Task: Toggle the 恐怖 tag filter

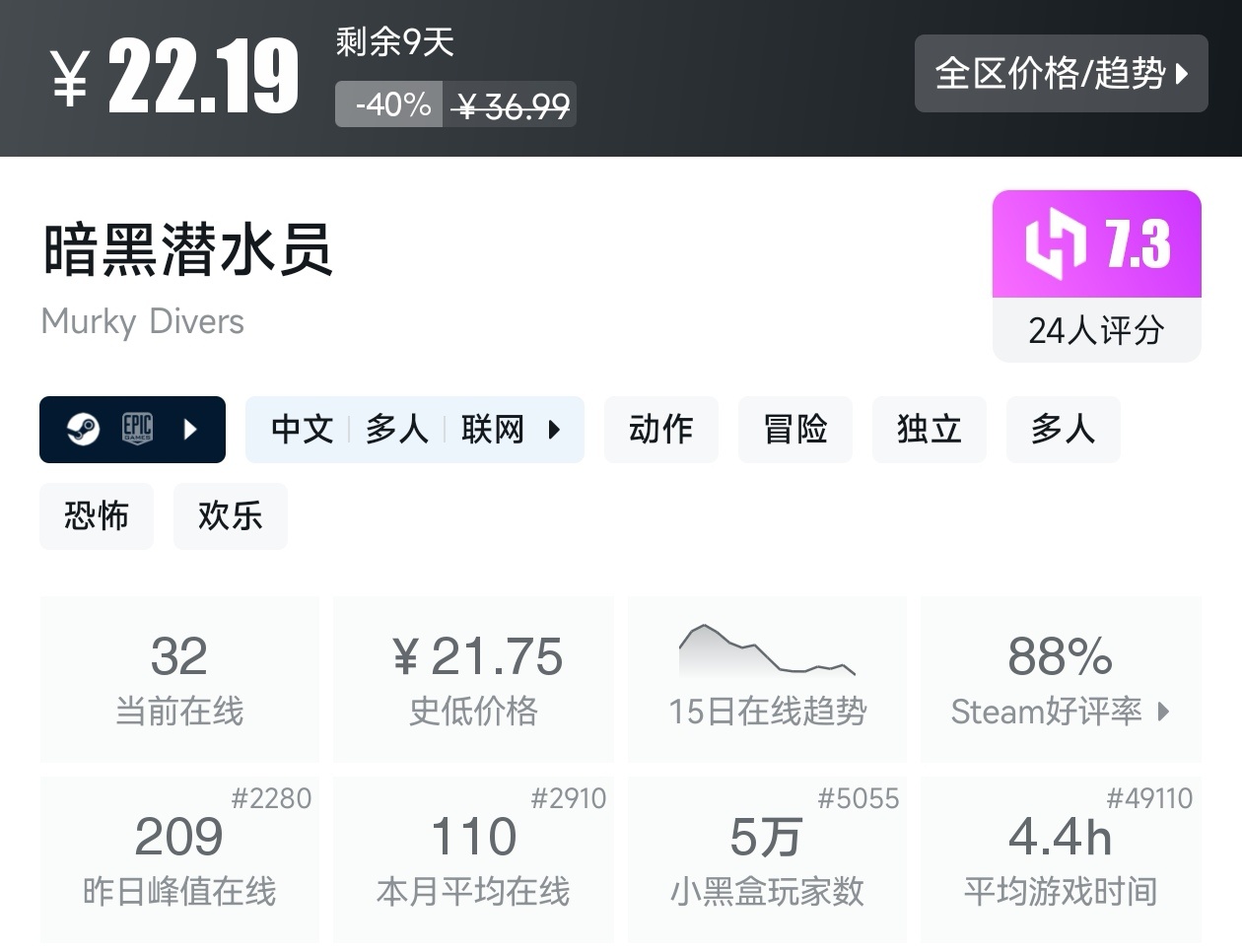Action: pos(96,515)
